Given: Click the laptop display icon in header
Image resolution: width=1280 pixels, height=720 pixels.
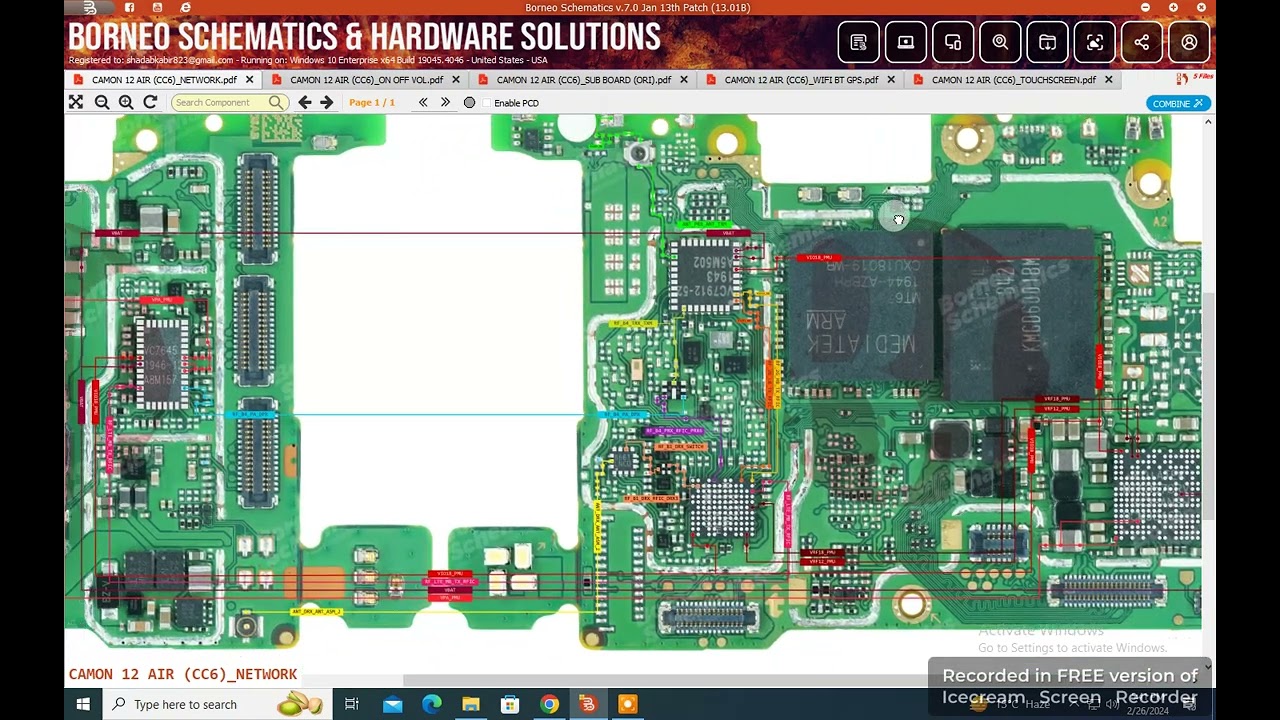Looking at the screenshot, I should 906,43.
